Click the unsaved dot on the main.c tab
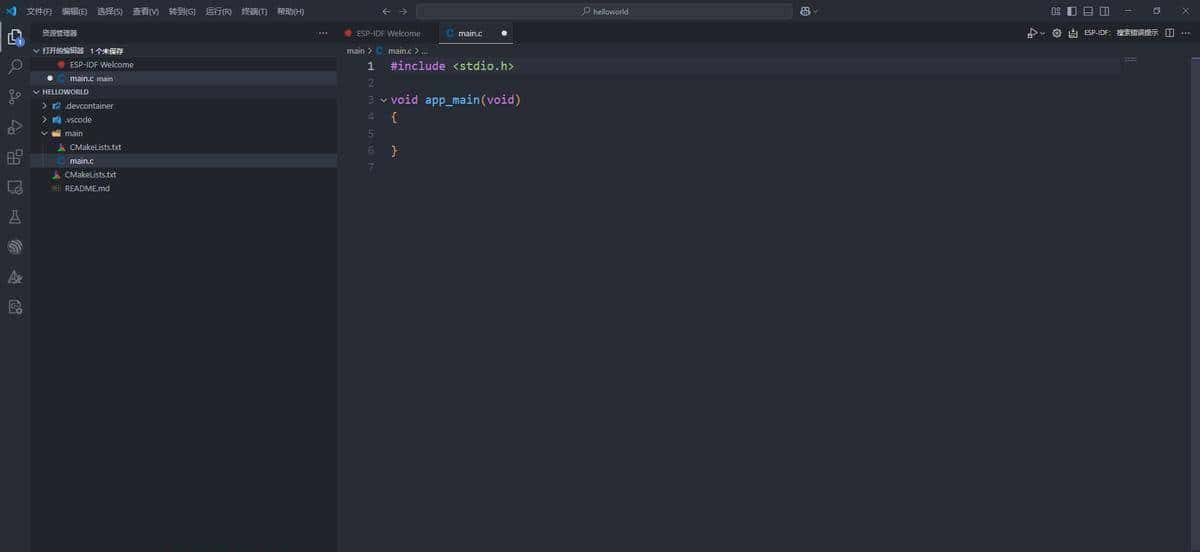The image size is (1200, 552). 504,33
